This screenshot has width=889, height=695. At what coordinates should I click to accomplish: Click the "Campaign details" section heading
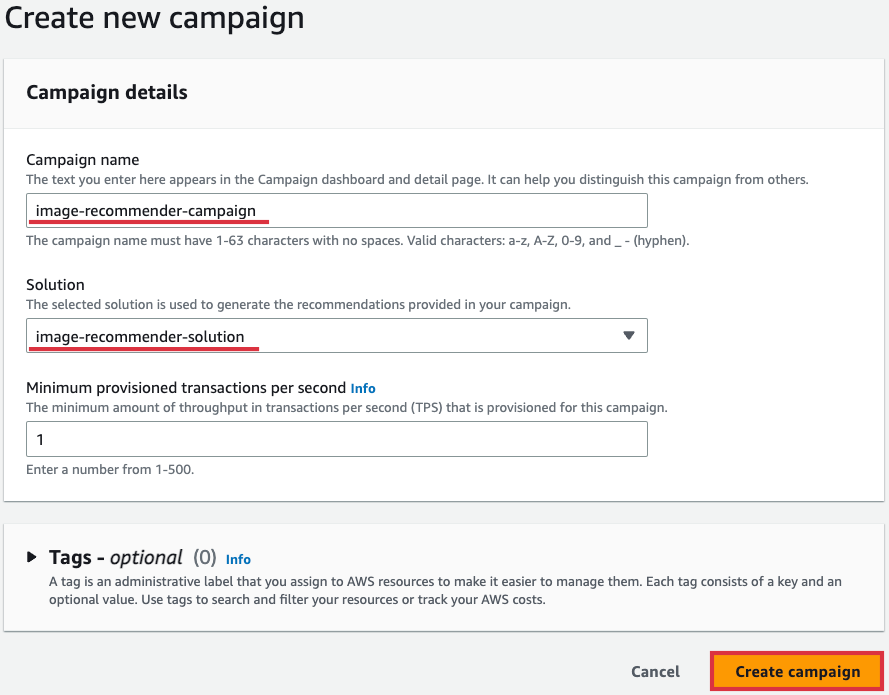107,92
